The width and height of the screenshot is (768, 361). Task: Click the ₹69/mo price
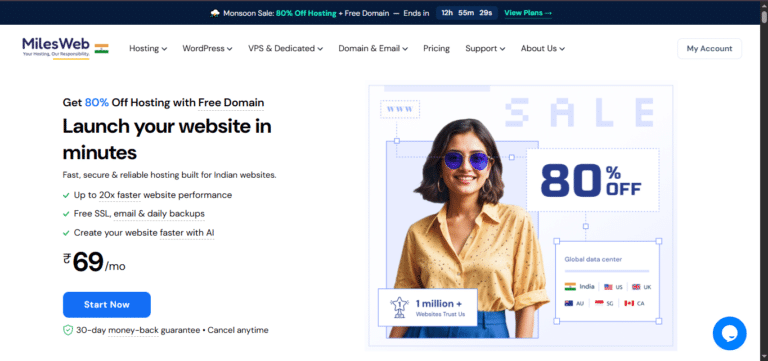coord(94,263)
